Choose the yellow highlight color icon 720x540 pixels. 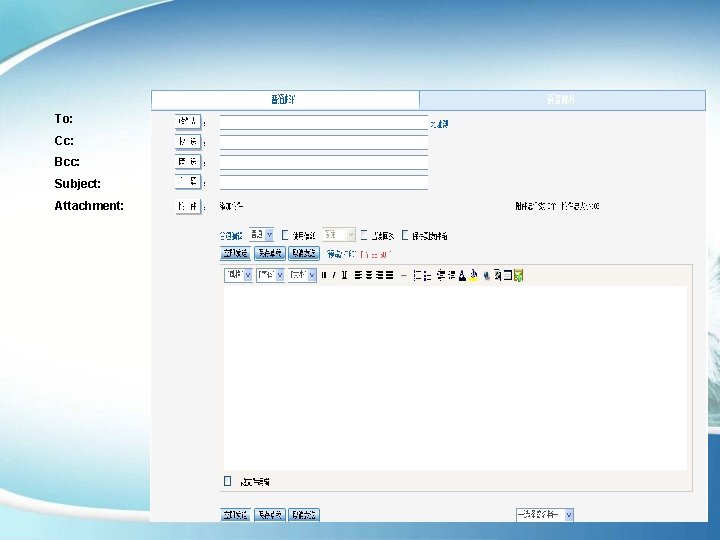tap(473, 276)
